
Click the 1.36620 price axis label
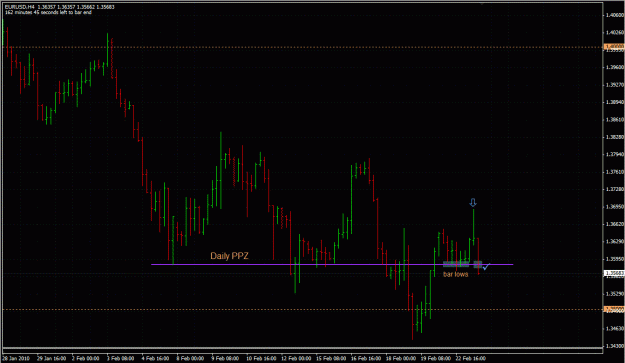click(x=615, y=224)
